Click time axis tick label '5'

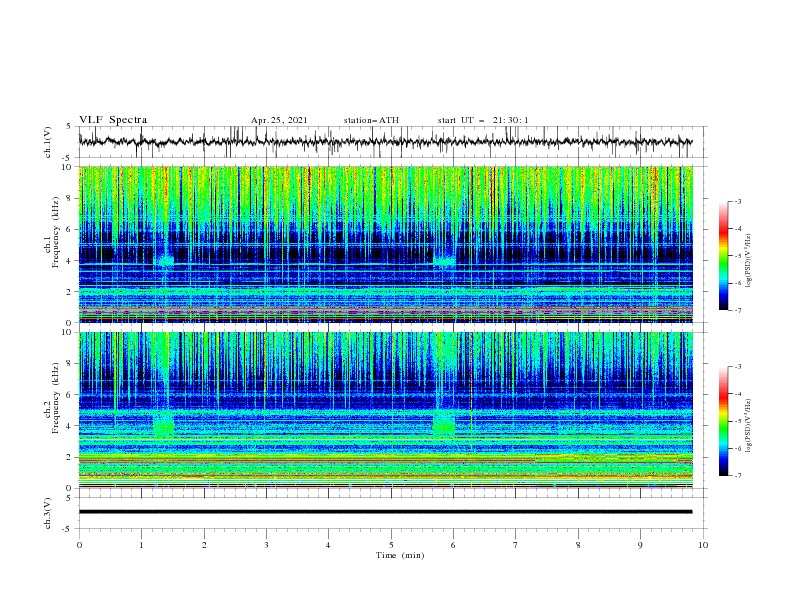(x=391, y=545)
